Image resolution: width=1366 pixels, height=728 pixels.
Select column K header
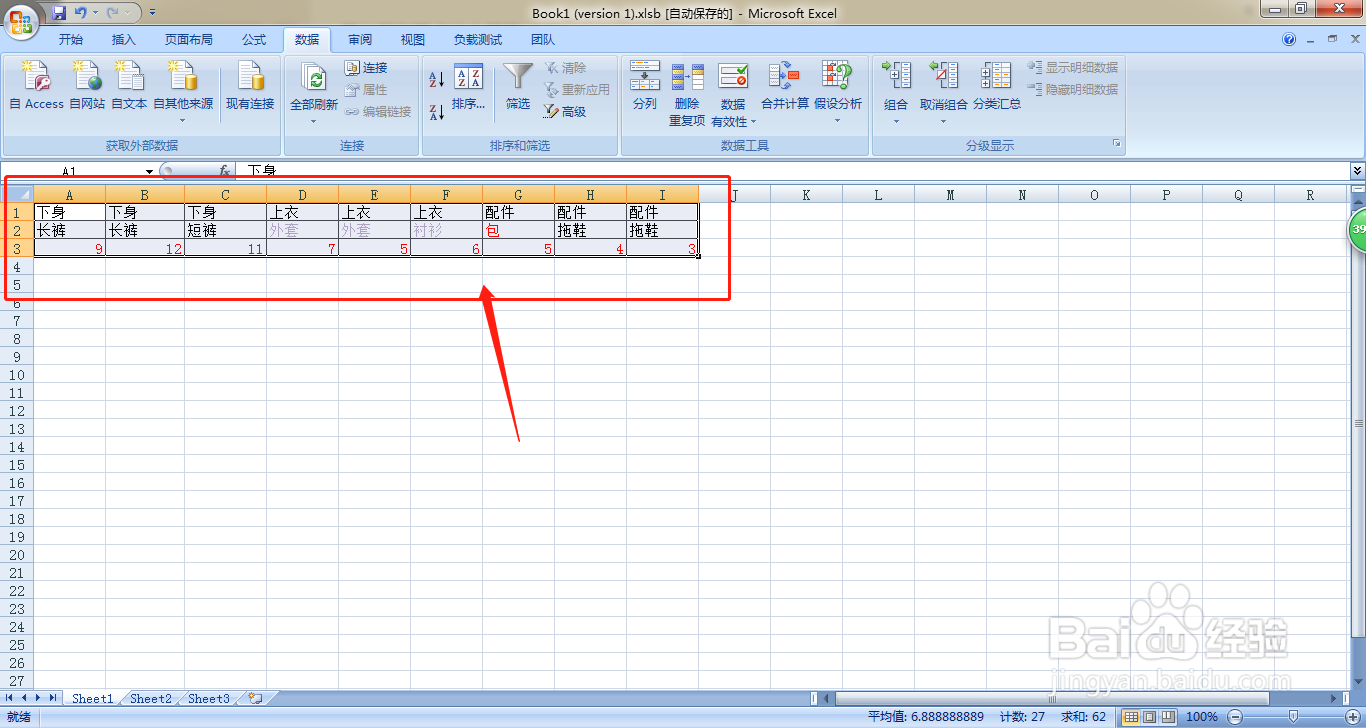tap(806, 195)
